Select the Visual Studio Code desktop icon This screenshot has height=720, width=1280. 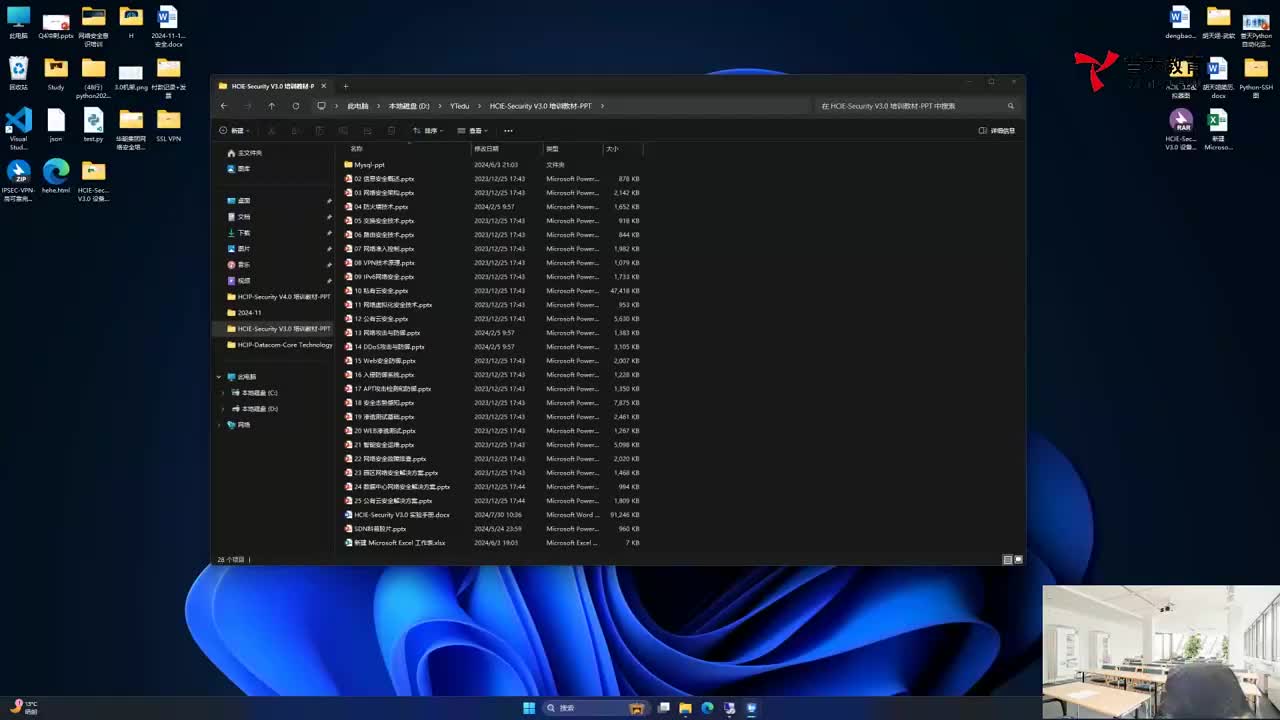point(18,128)
